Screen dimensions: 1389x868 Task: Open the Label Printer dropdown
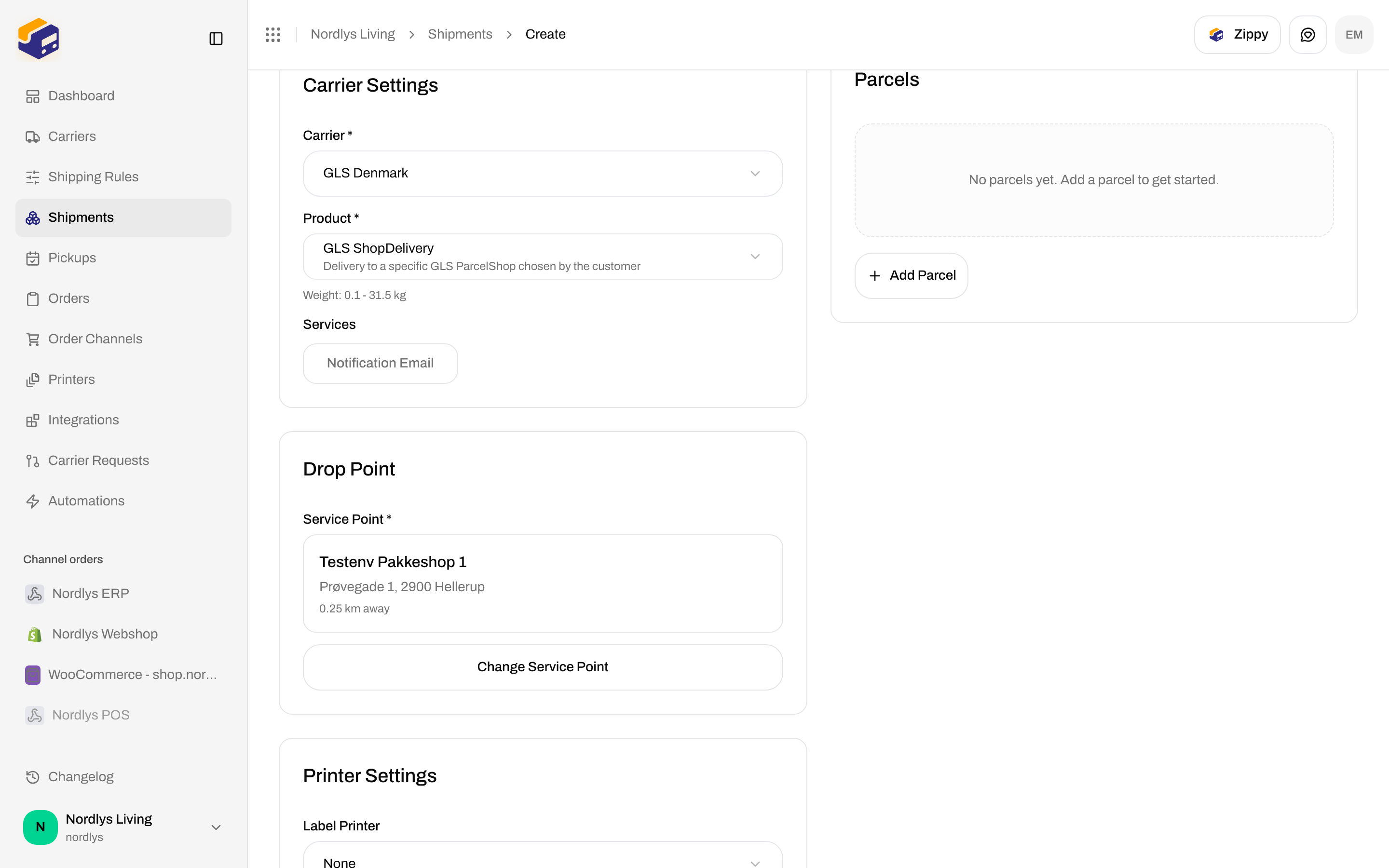(543, 855)
